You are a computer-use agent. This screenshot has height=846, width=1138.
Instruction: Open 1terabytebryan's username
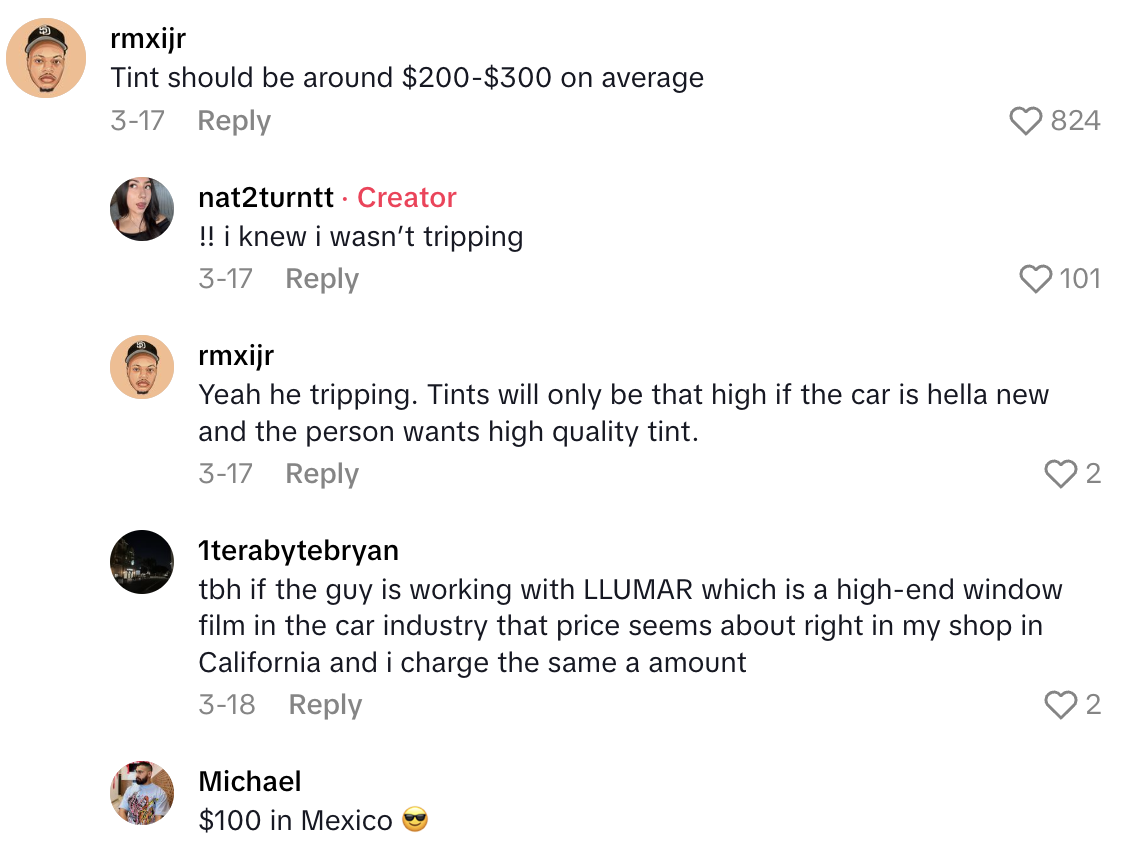(298, 550)
